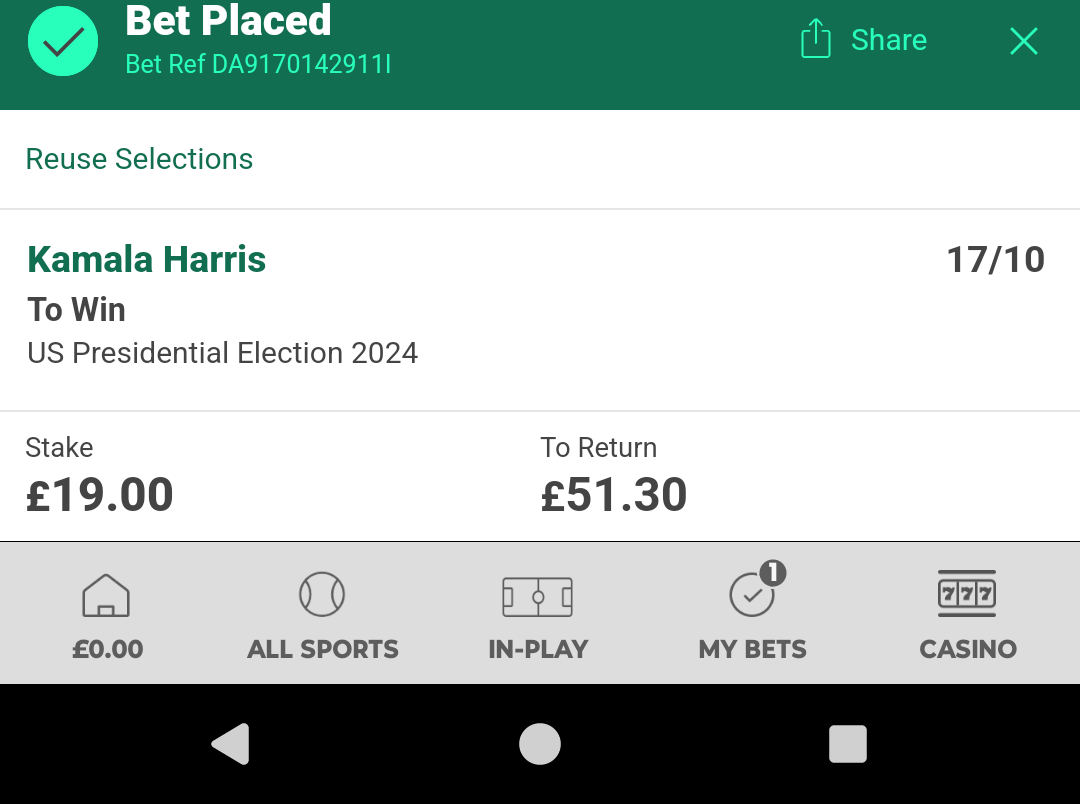
Task: Click the Share text button
Action: (x=889, y=40)
